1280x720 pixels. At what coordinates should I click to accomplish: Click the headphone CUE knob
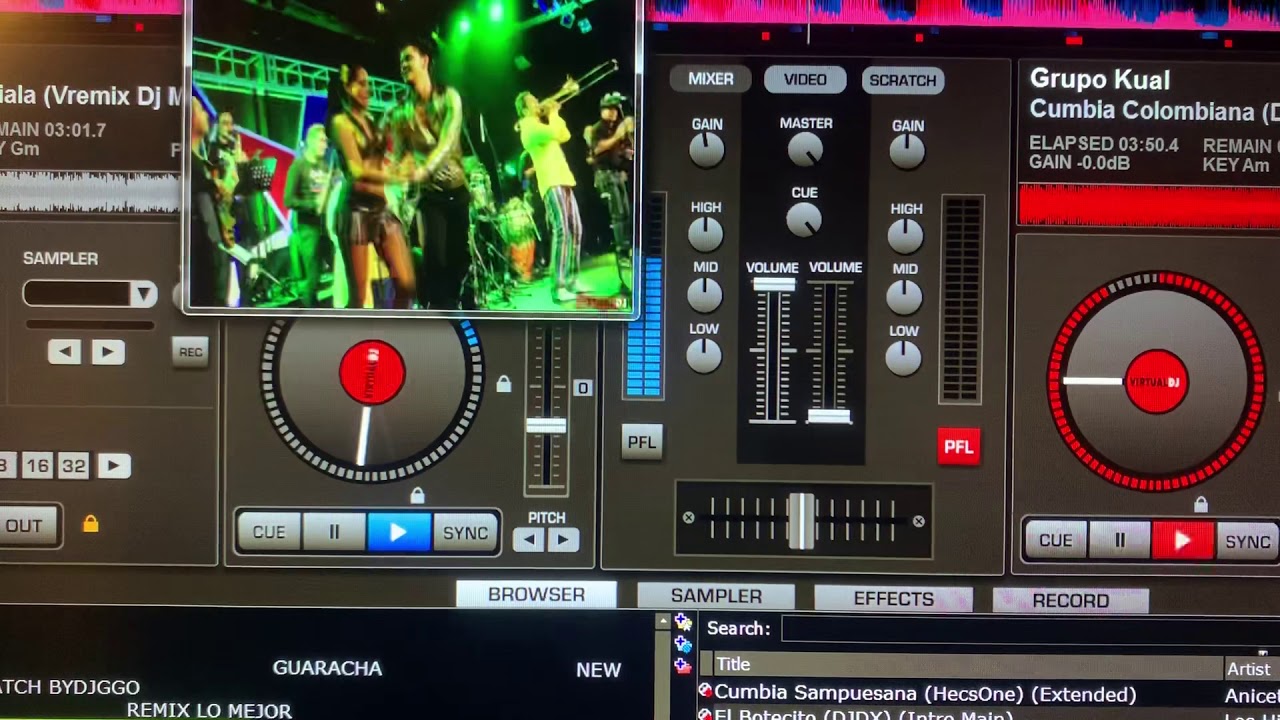click(x=804, y=220)
